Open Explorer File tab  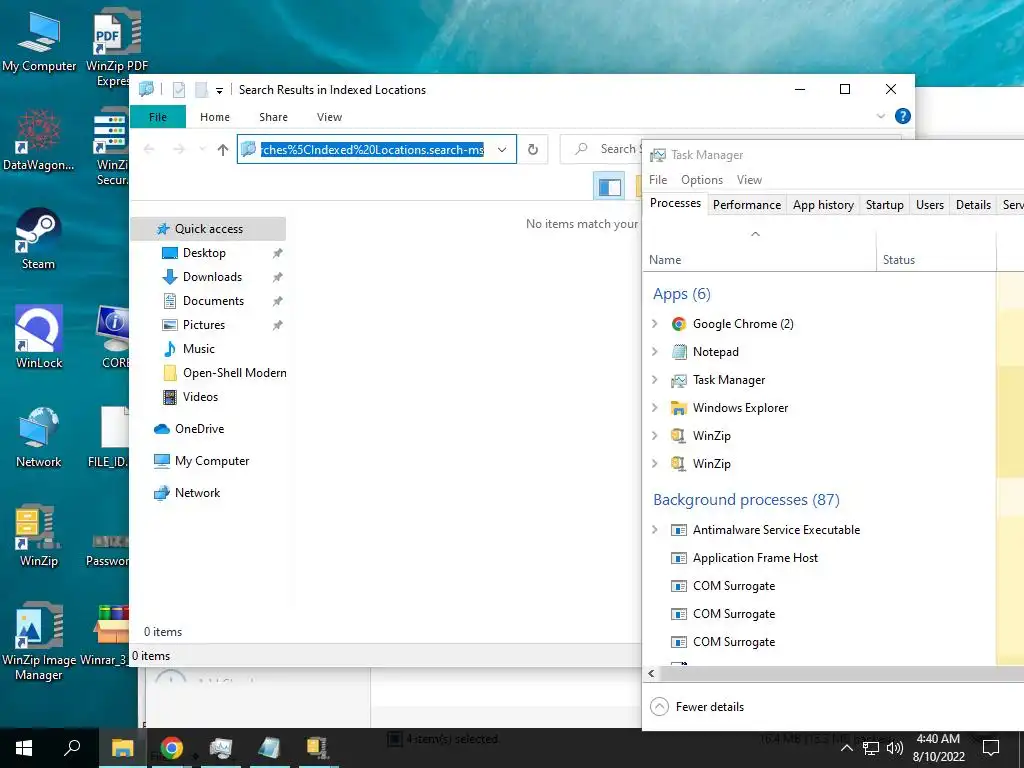[158, 117]
